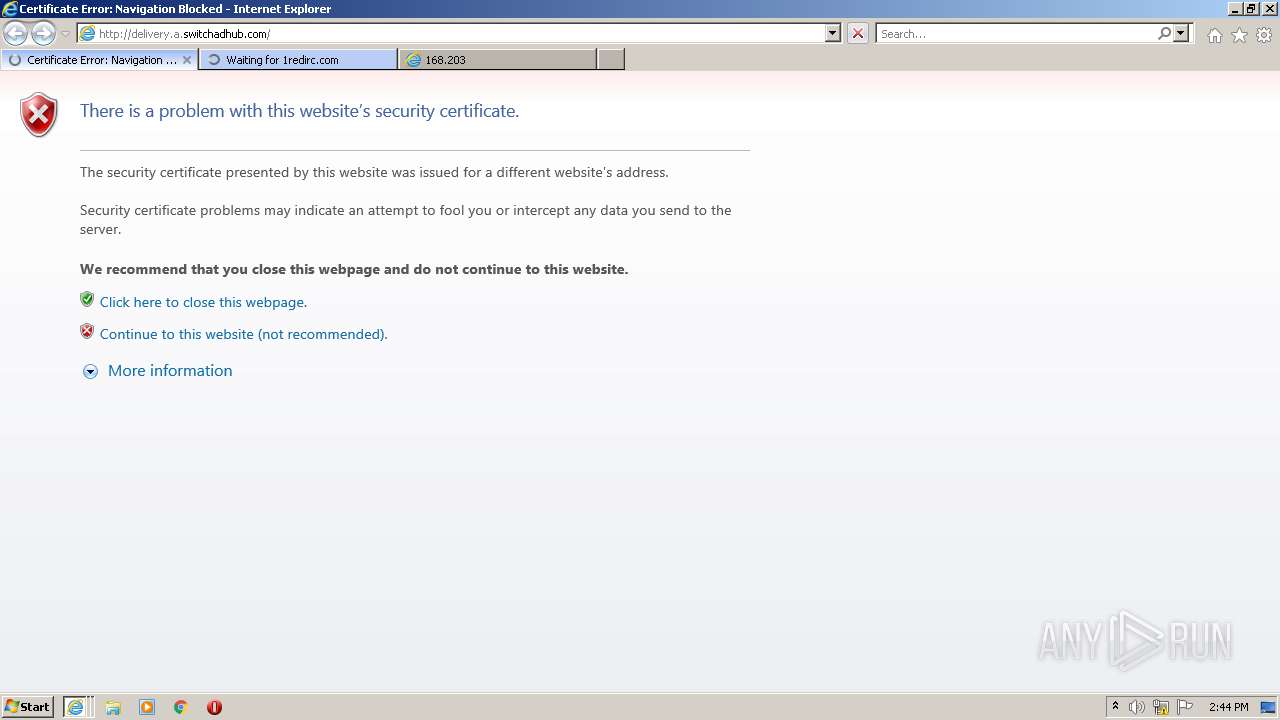Click the 2:44 PM clock
This screenshot has width=1280, height=720.
pos(1228,707)
